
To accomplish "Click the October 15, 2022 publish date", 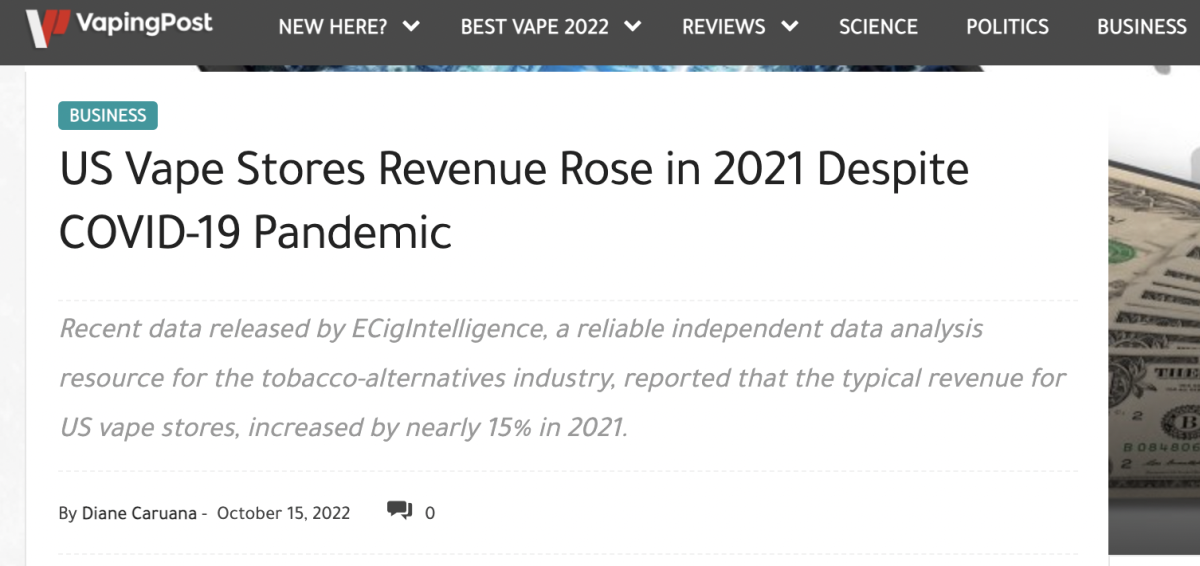I will pos(283,513).
